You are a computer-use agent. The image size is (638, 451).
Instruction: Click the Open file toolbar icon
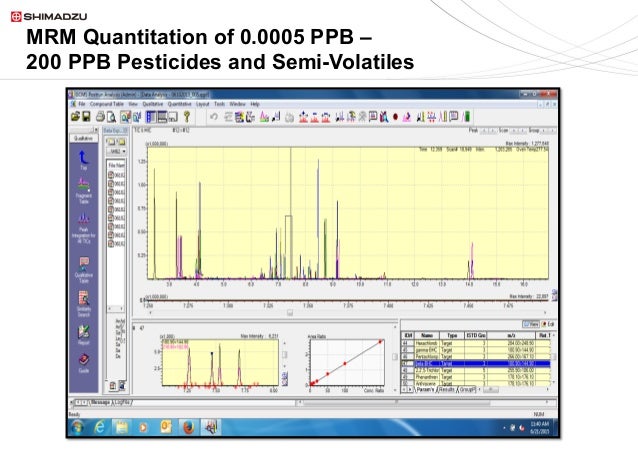point(74,116)
